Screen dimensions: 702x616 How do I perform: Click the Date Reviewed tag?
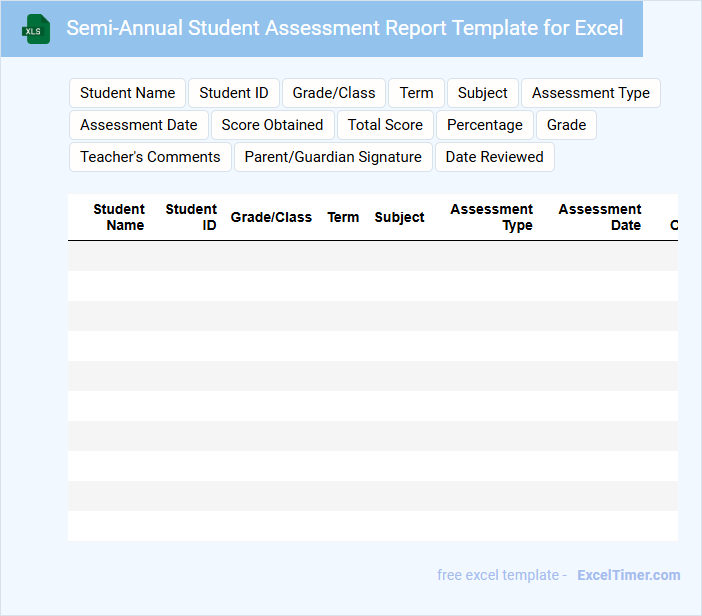494,157
